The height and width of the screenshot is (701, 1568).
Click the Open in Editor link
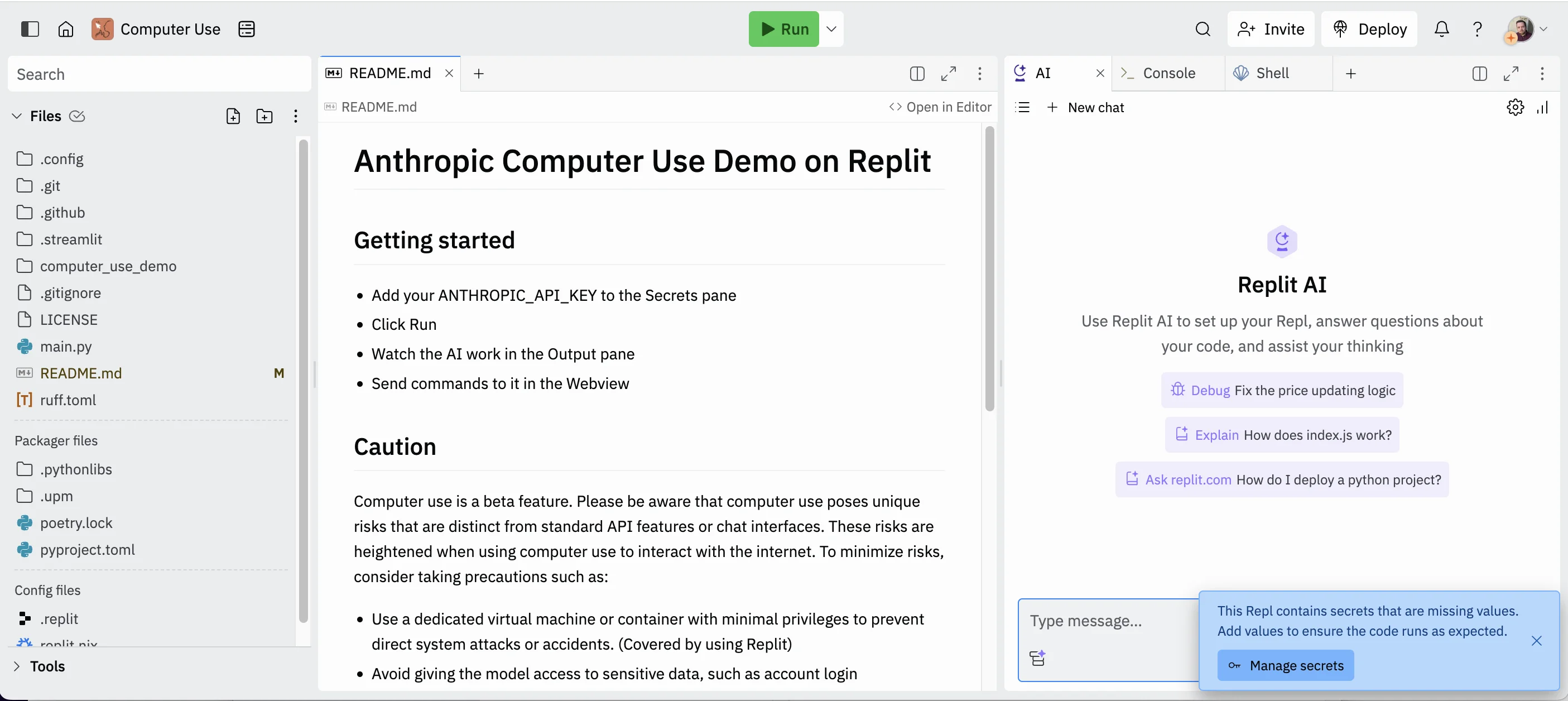tap(940, 107)
